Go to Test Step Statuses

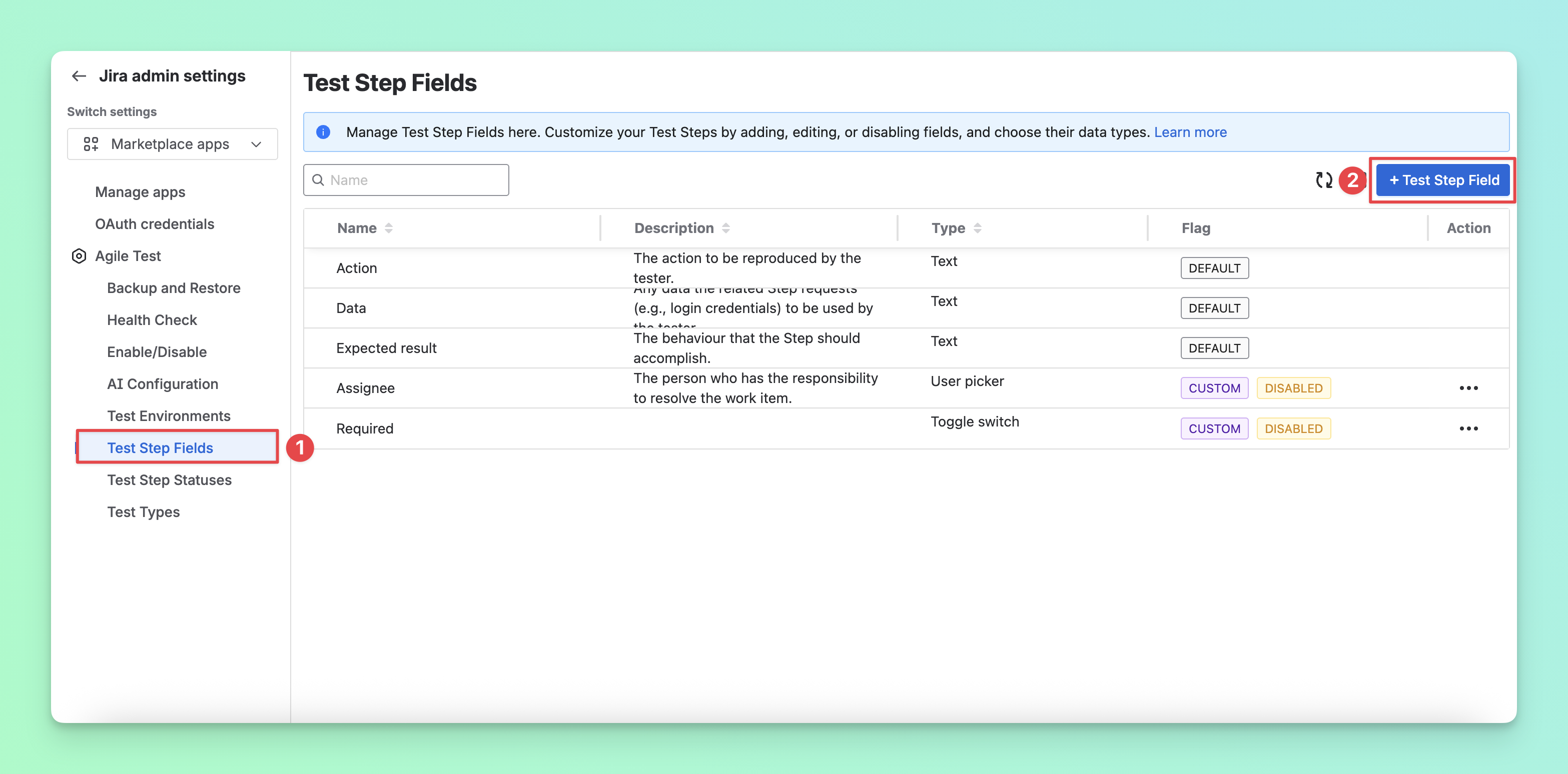click(169, 480)
